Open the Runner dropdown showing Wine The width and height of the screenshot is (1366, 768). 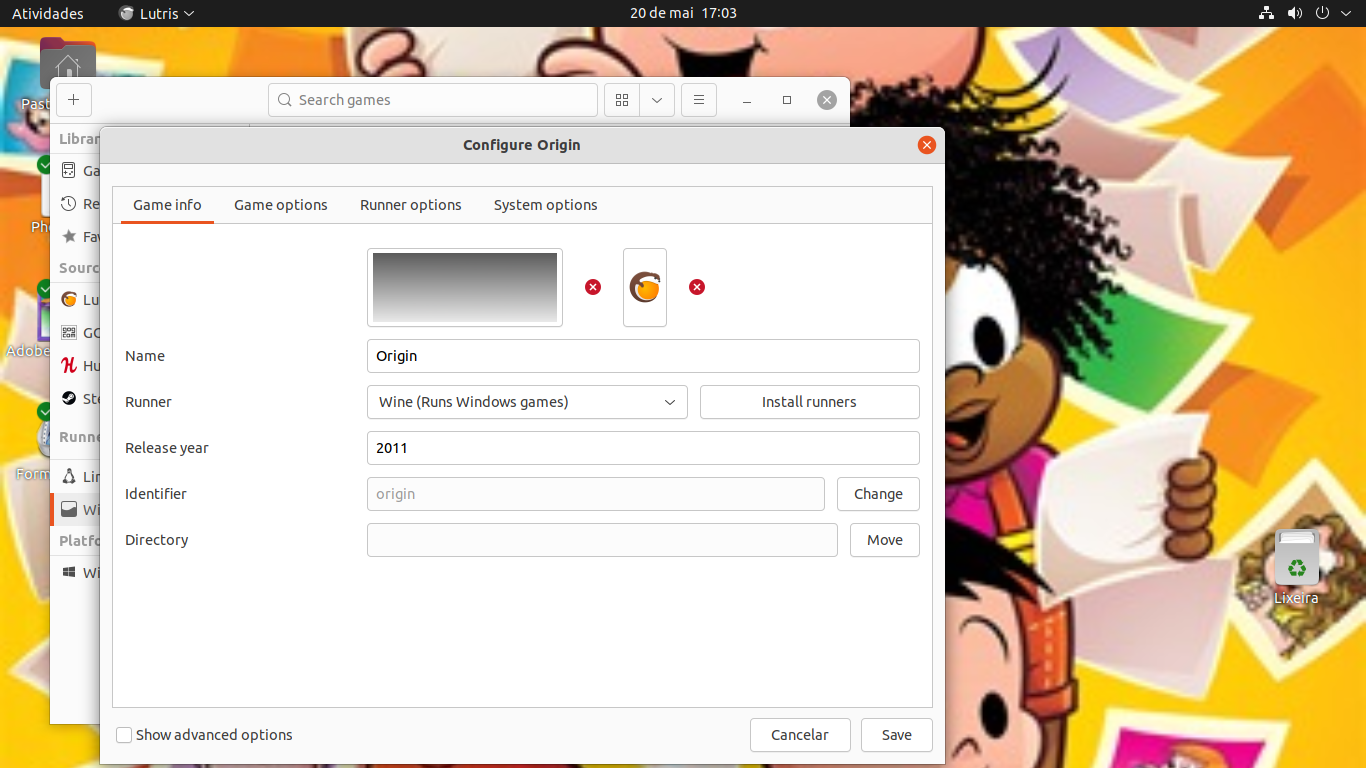[x=527, y=402]
